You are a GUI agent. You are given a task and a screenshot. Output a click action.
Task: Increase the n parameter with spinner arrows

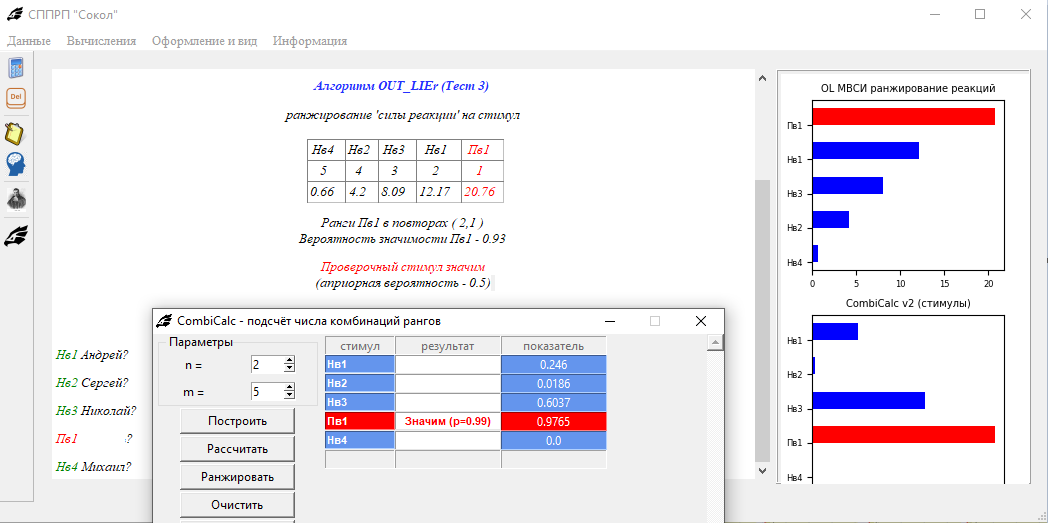289,361
